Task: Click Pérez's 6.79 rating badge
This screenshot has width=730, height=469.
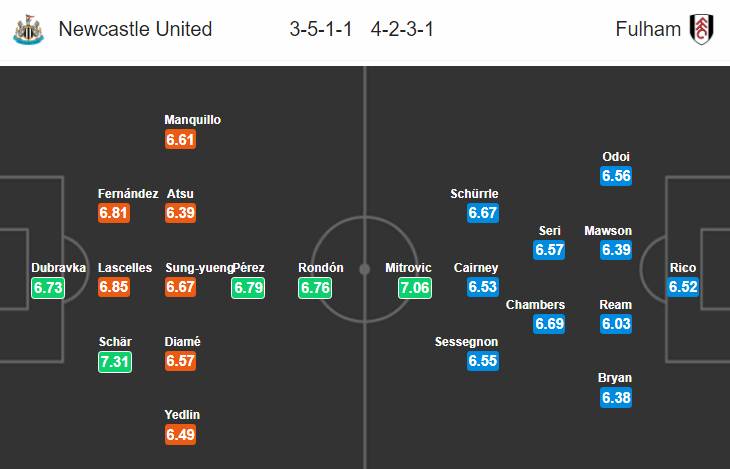Action: [x=248, y=287]
